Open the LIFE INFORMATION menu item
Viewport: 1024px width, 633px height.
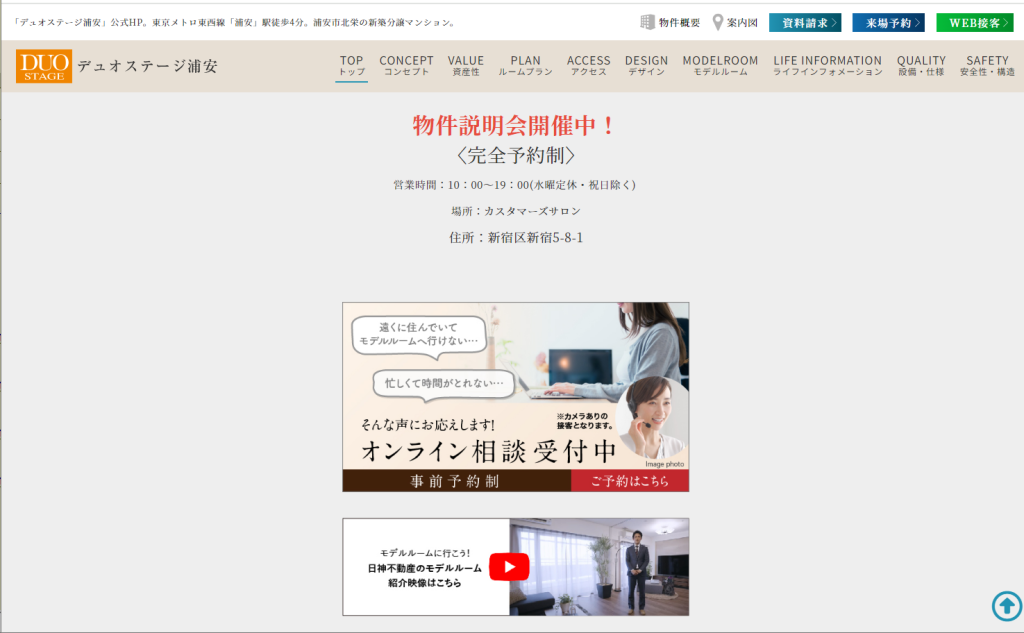click(x=827, y=66)
